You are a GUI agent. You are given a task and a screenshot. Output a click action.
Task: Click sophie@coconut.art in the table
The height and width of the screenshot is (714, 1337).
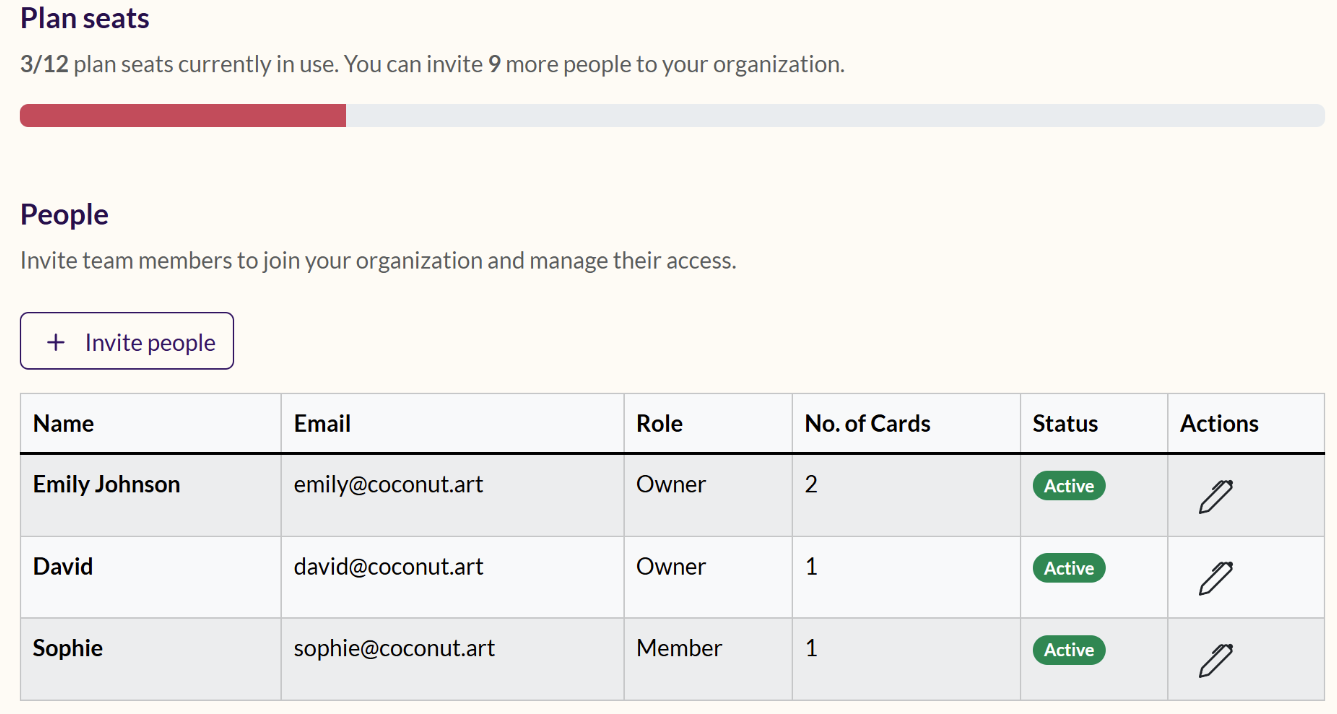(x=394, y=649)
